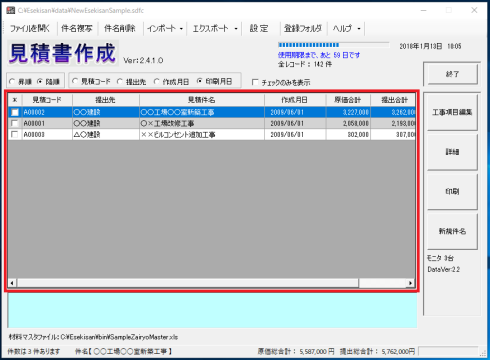
Task: Select the A00001 code cell
Action: tap(47, 123)
